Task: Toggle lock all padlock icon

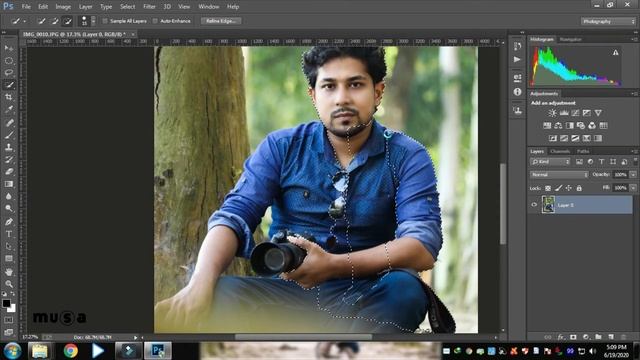Action: pos(579,188)
